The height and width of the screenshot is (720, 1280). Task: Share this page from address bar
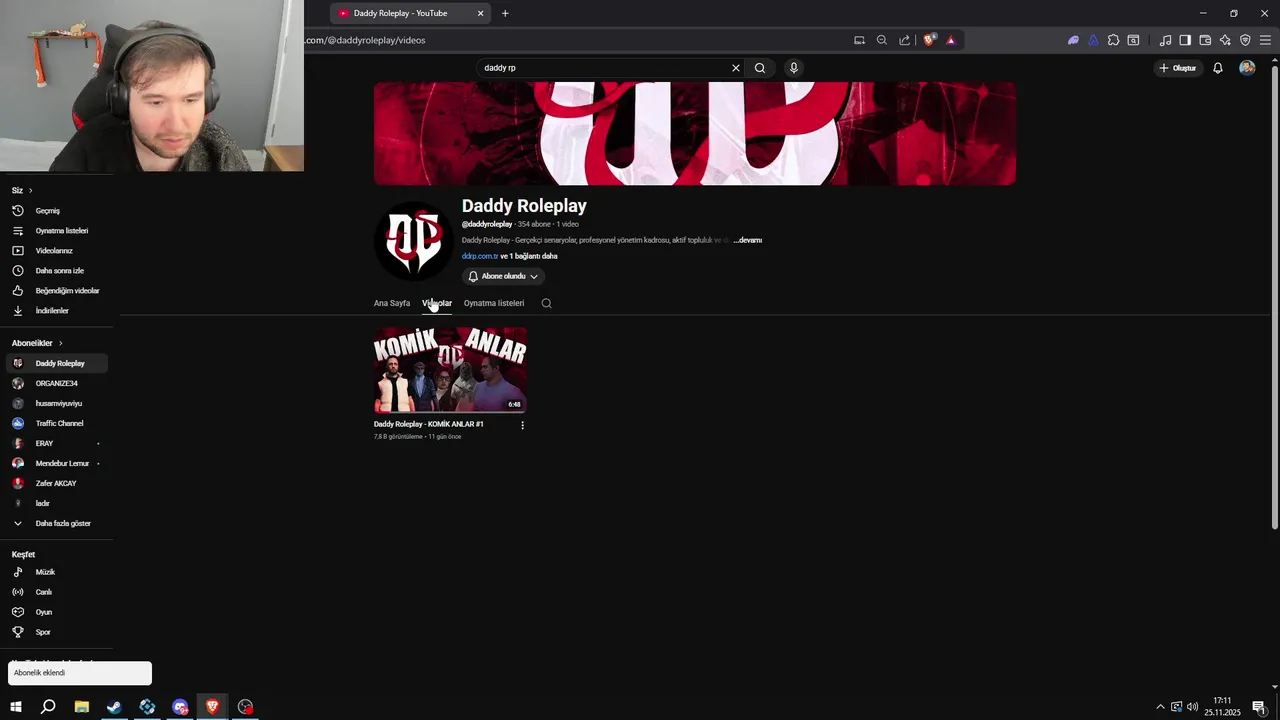tap(905, 40)
